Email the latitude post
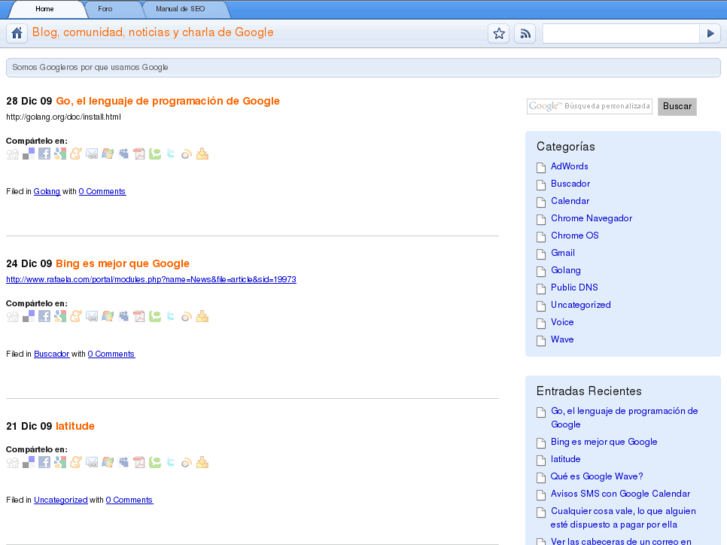This screenshot has height=545, width=727. (92, 462)
